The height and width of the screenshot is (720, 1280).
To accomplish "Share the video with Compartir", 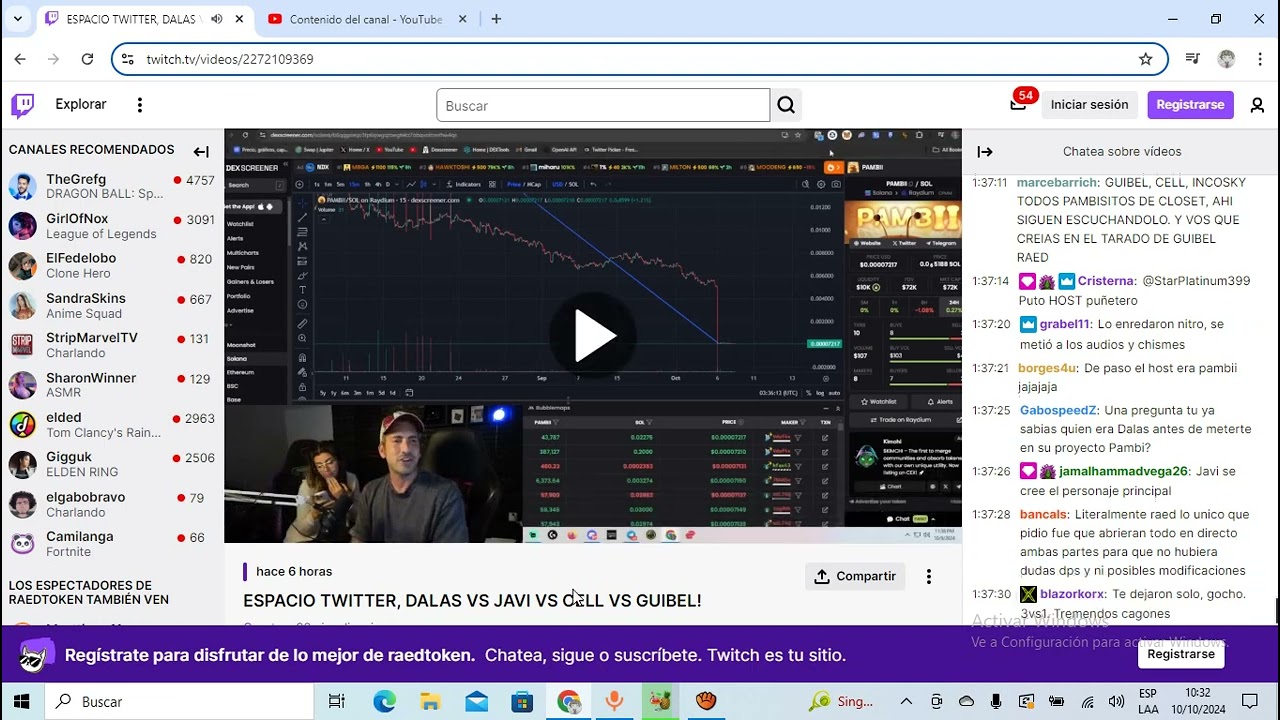I will (855, 576).
